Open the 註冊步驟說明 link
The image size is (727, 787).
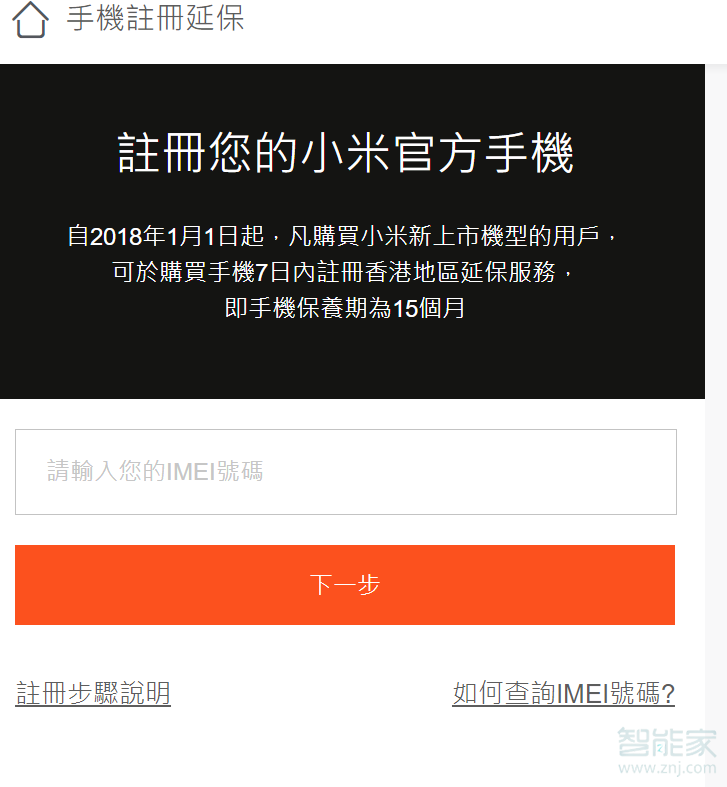click(x=93, y=693)
